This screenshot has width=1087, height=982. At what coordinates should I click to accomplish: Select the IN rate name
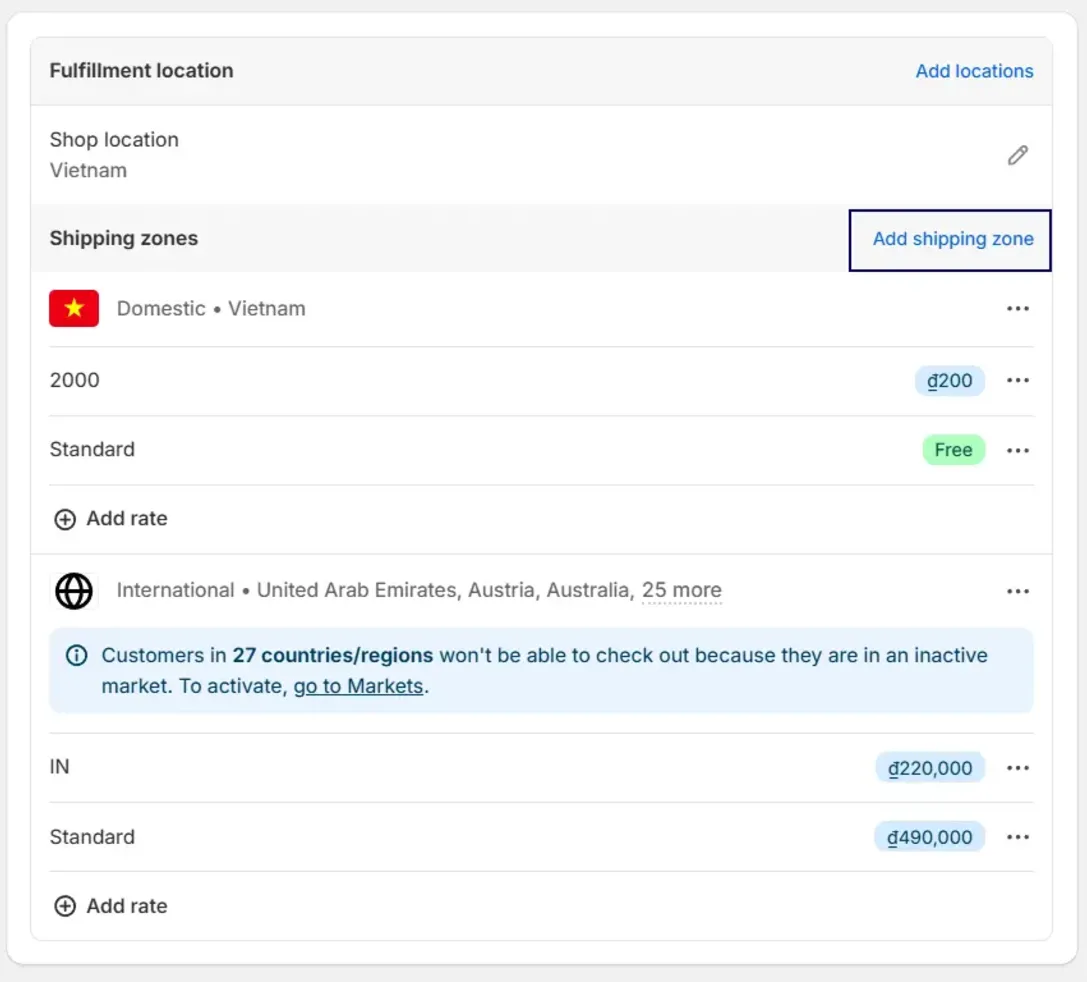click(60, 767)
